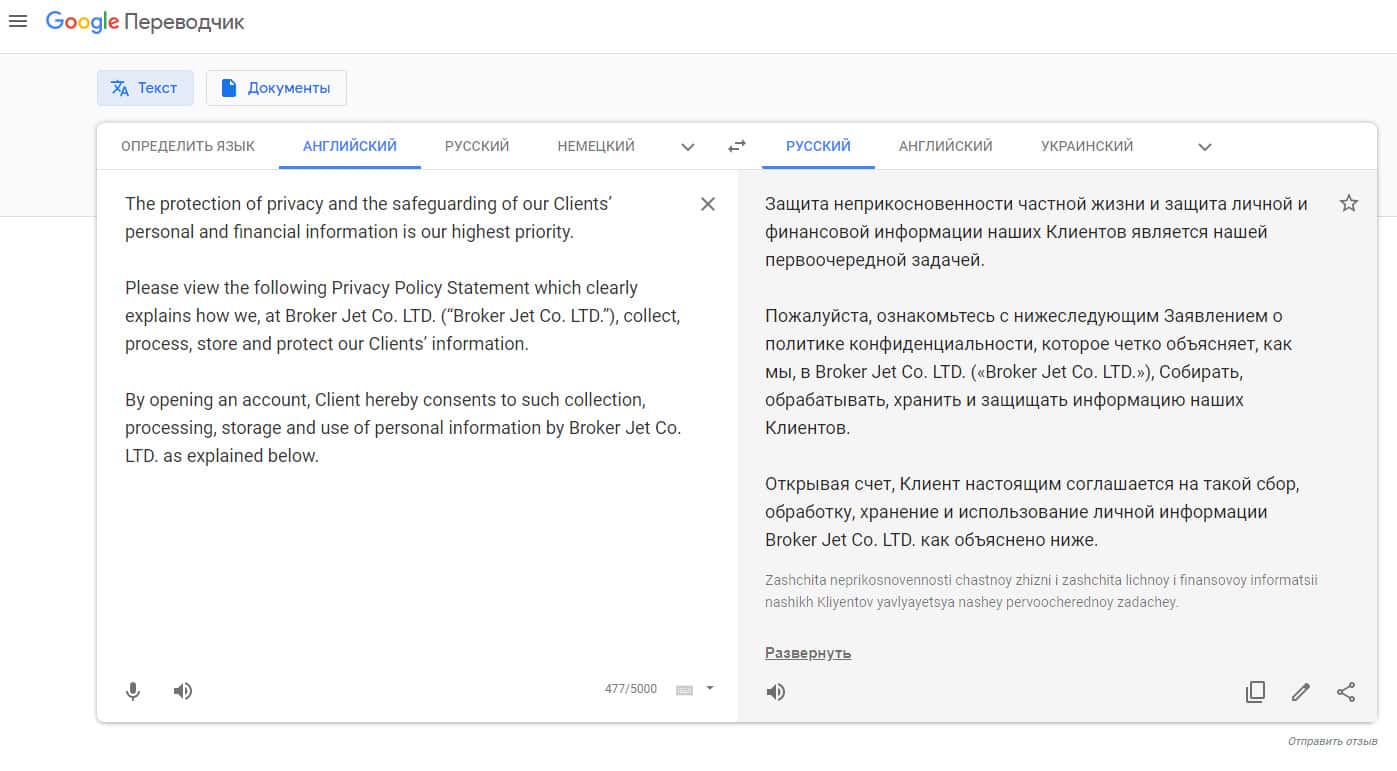Screen dimensions: 1397x771
Task: Select the Текст mode button
Action: 145,88
